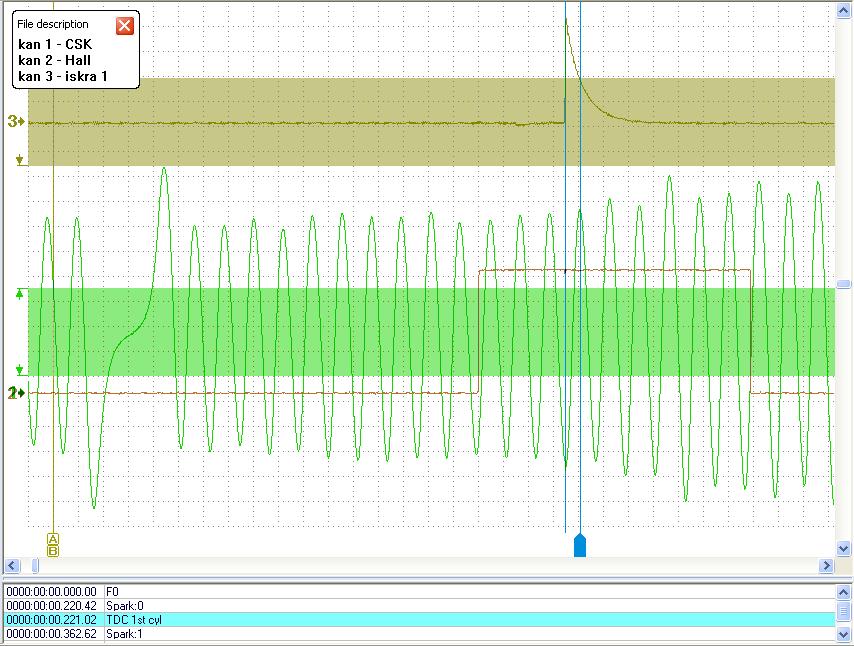This screenshot has height=646, width=854.
Task: Click timestamp 0000:00:00.000.00
Action: point(52,592)
